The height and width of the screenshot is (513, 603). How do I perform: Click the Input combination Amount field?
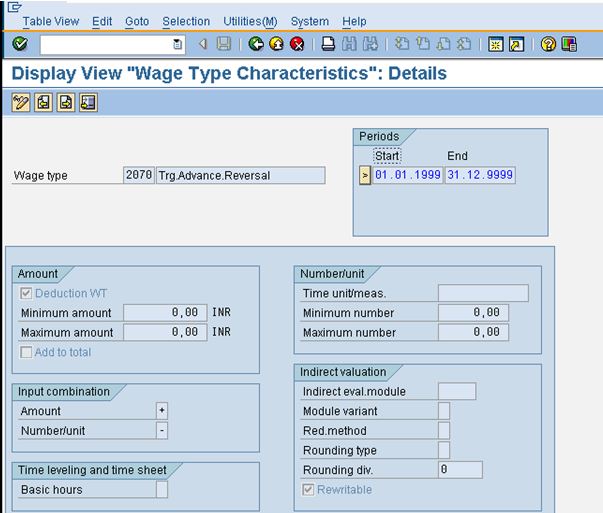162,411
